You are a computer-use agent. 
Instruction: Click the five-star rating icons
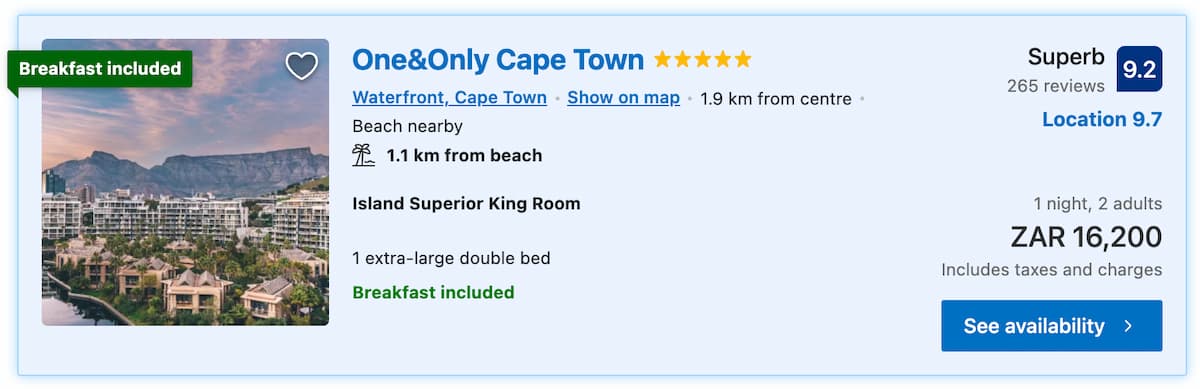702,60
